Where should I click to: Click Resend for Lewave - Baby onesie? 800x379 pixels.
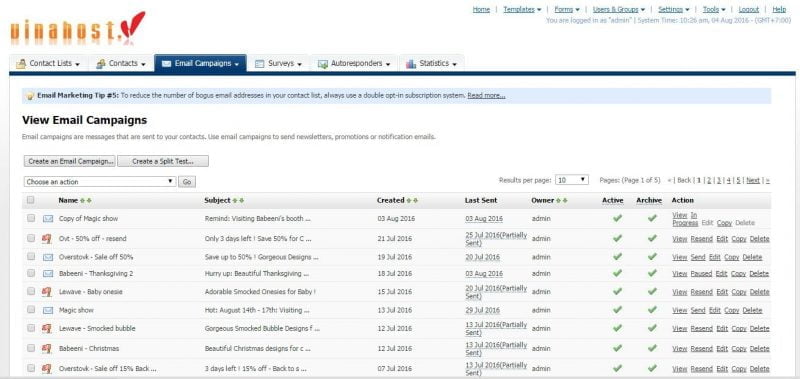tap(702, 292)
